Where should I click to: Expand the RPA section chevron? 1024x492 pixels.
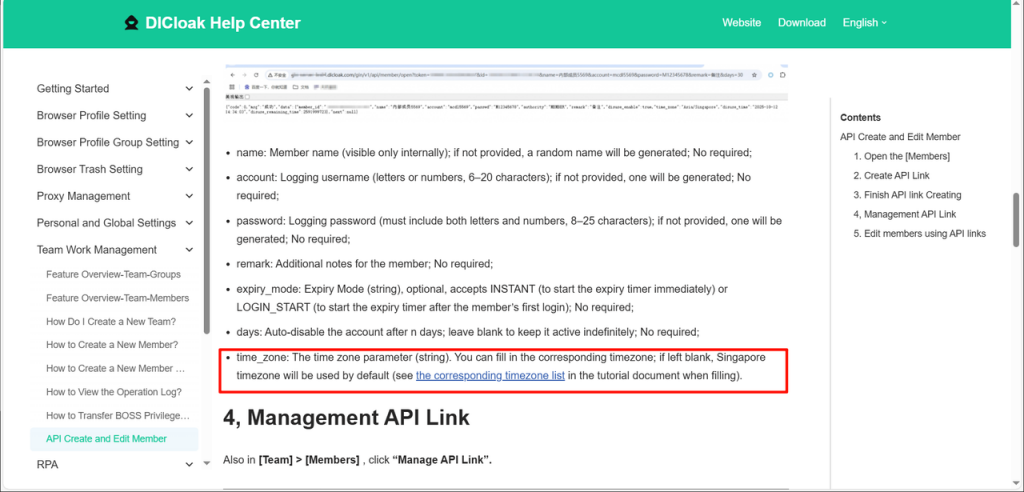pos(189,465)
